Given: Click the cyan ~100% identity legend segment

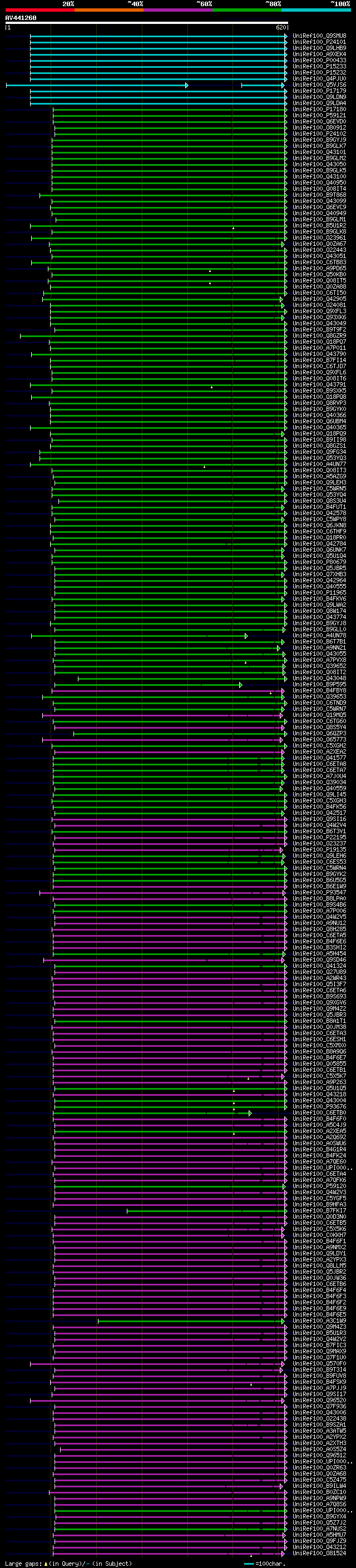Looking at the screenshot, I should (315, 10).
